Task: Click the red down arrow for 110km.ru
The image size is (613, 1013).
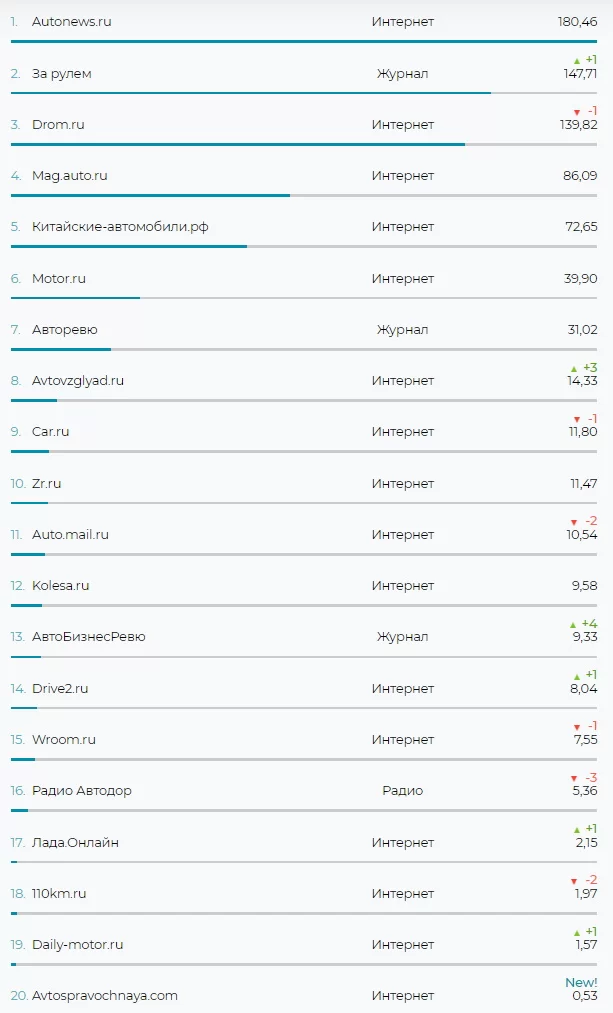Action: (574, 882)
